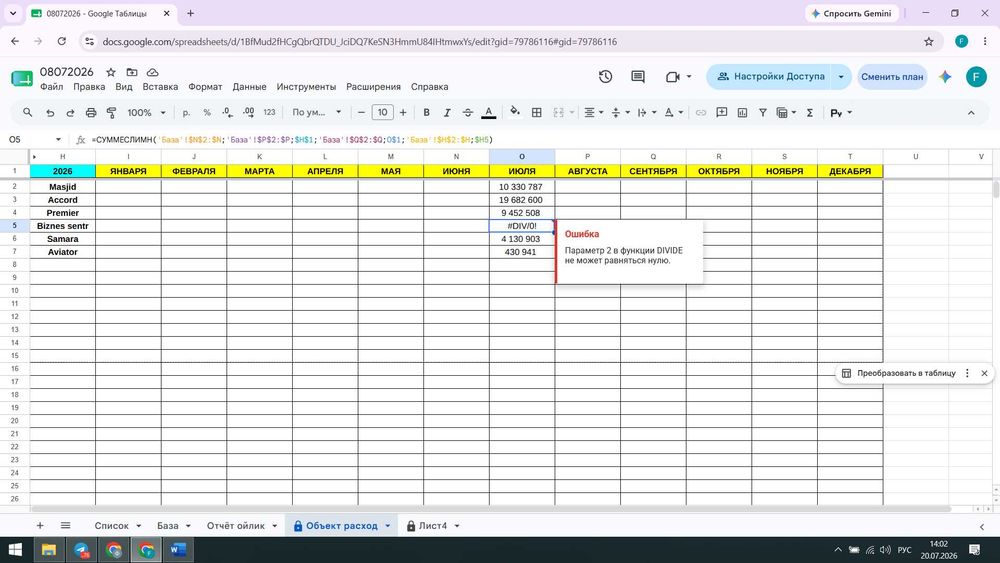This screenshot has width=1000, height=563.
Task: Insert a chart via toolbar icon
Action: click(742, 112)
